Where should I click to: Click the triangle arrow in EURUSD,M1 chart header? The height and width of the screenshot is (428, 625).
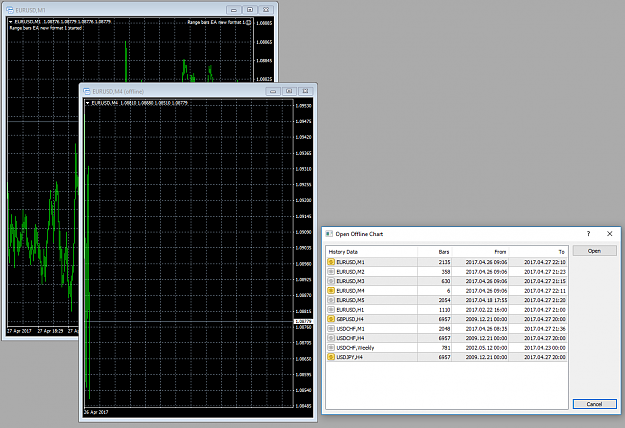[11, 22]
